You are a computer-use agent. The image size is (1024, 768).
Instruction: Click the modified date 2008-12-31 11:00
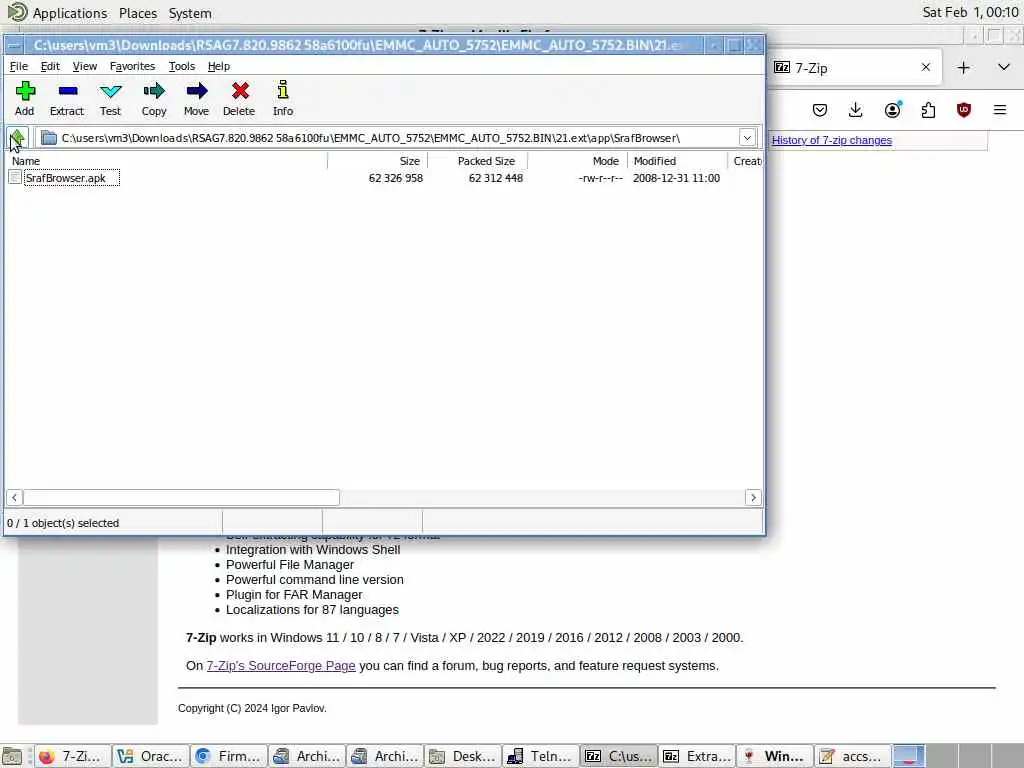click(x=677, y=178)
